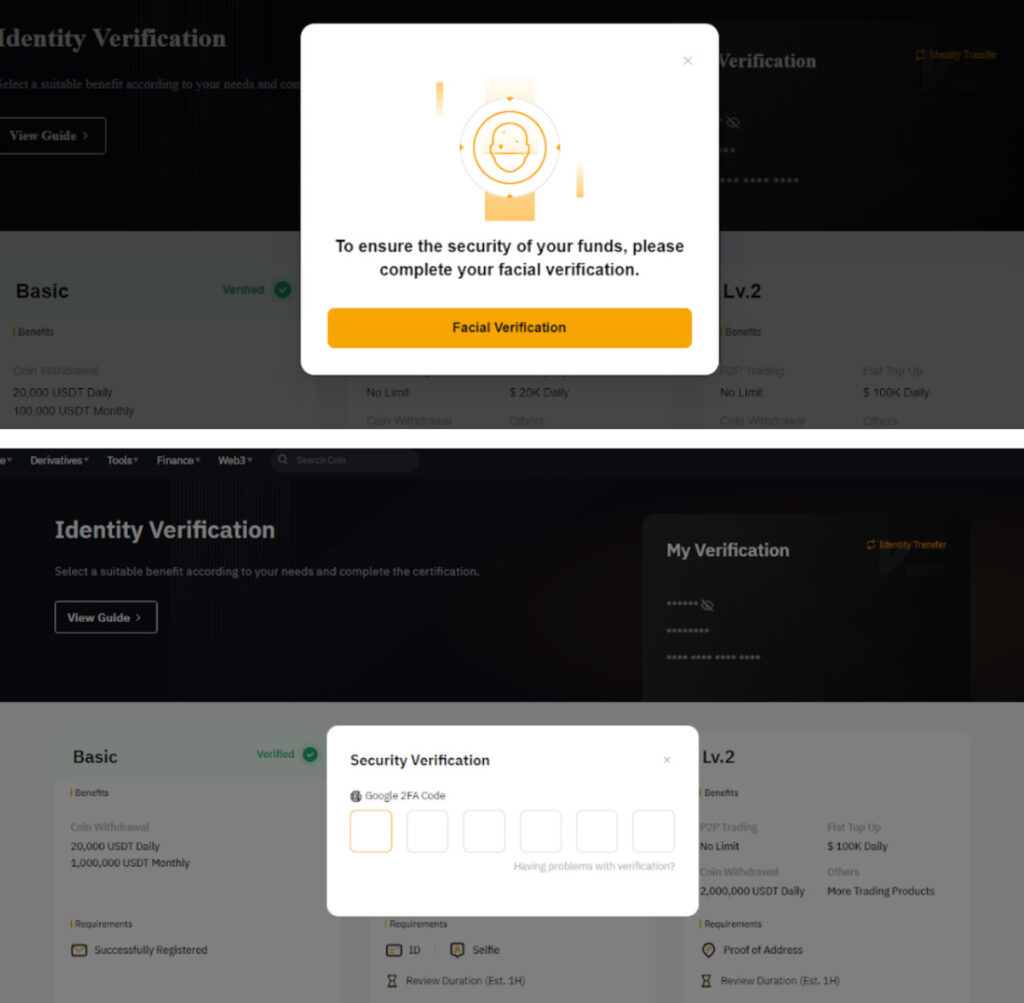Screen dimensions: 1024x1003
Task: Click the face scan illustration icon
Action: tap(509, 147)
